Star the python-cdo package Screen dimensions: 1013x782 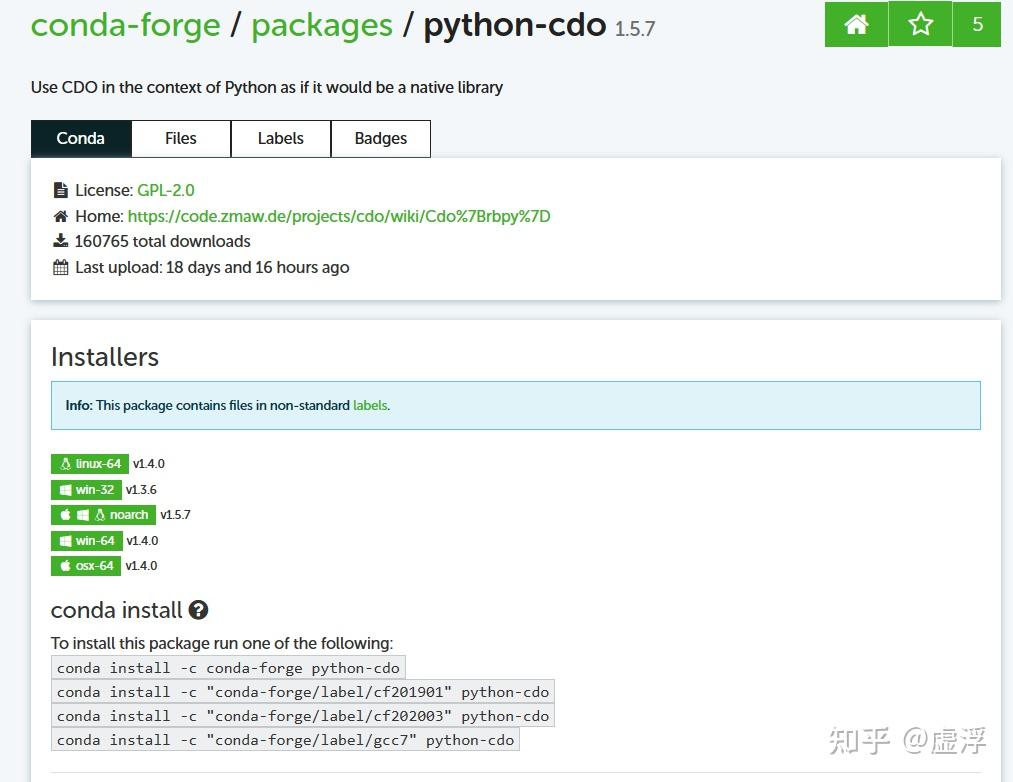click(x=917, y=24)
